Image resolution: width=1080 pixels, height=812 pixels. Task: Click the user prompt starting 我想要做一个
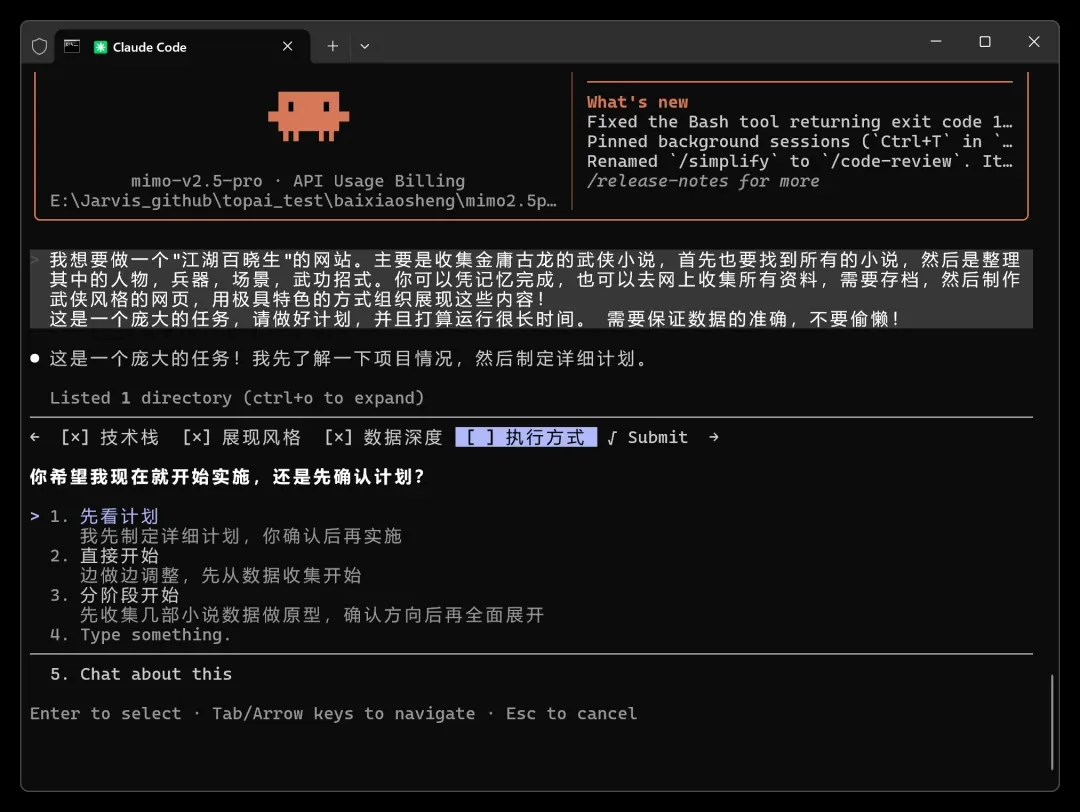tap(532, 289)
